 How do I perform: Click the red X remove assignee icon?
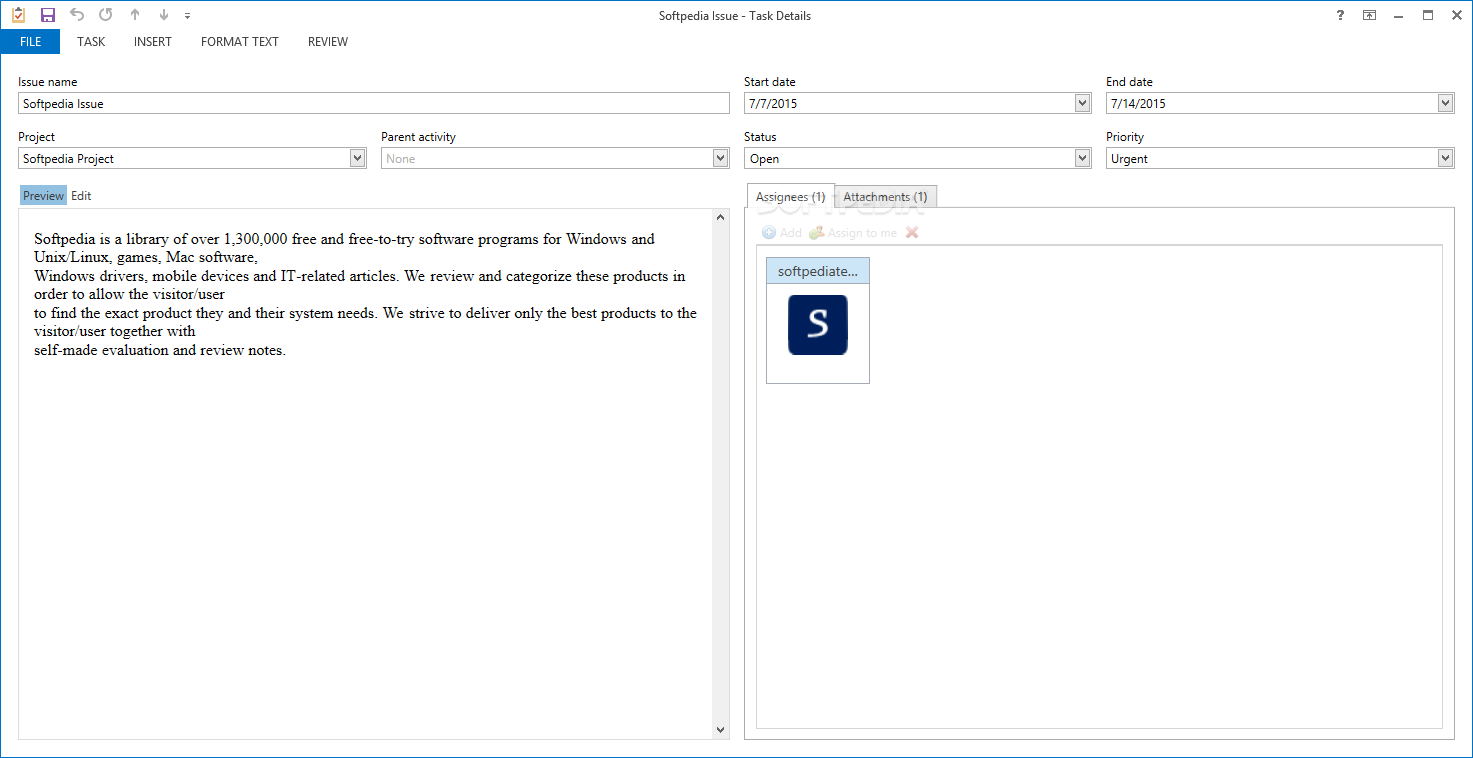[x=912, y=233]
